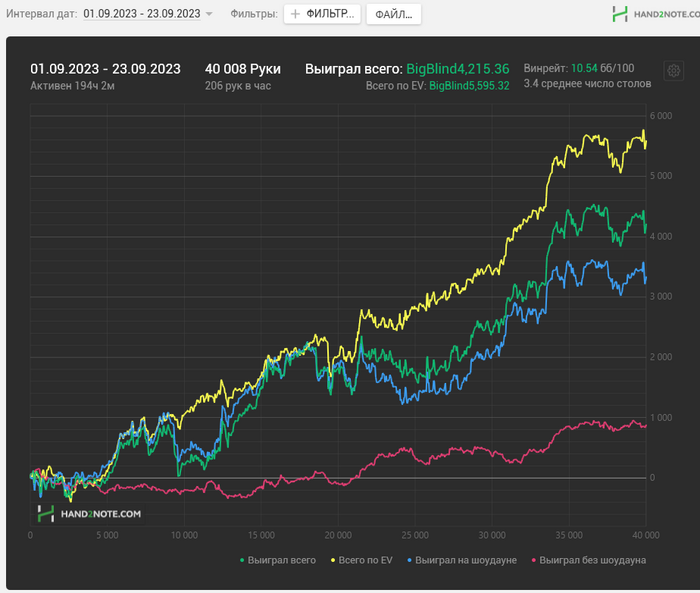The width and height of the screenshot is (700, 593).
Task: Click the plus icon in the filter button
Action: click(x=295, y=14)
